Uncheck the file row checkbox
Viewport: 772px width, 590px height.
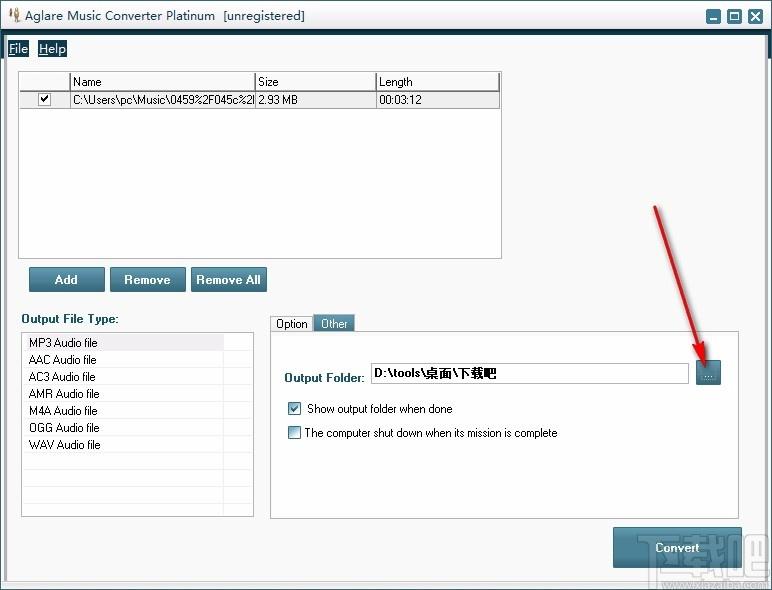click(44, 99)
